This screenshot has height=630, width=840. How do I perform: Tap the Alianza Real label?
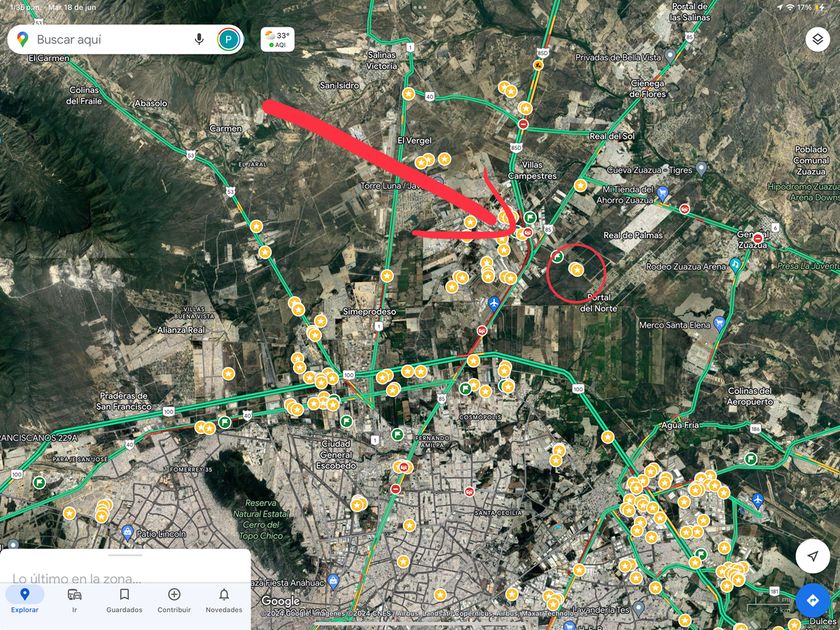point(181,330)
